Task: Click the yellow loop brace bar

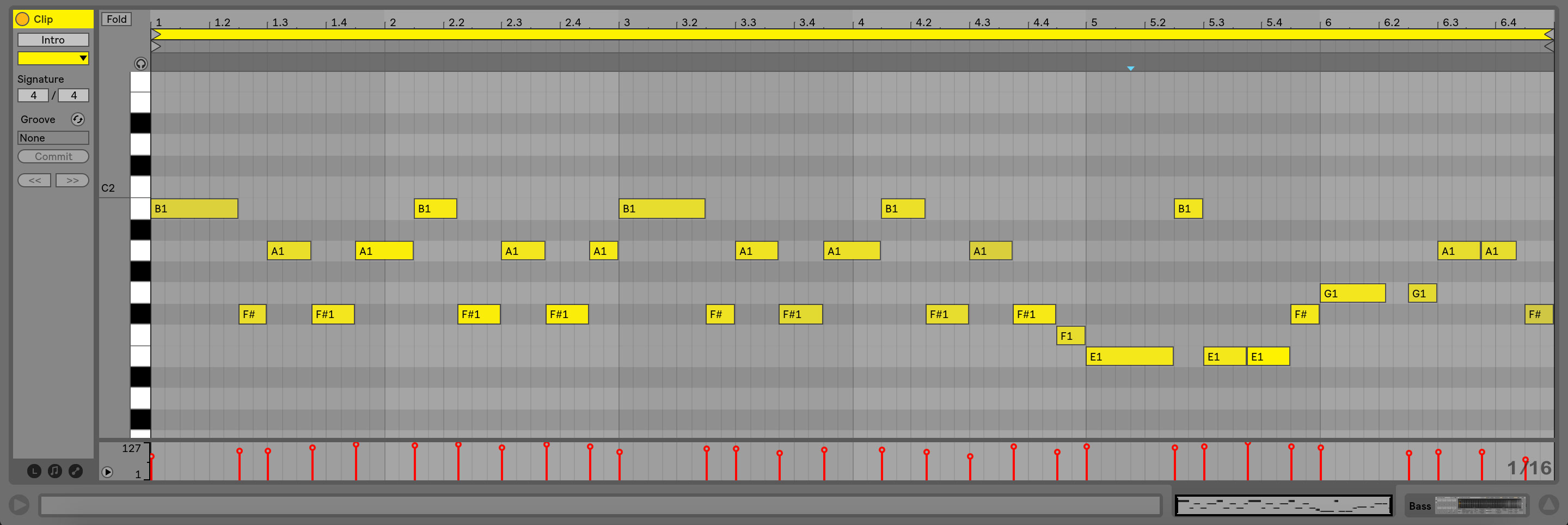Action: pyautogui.click(x=852, y=35)
